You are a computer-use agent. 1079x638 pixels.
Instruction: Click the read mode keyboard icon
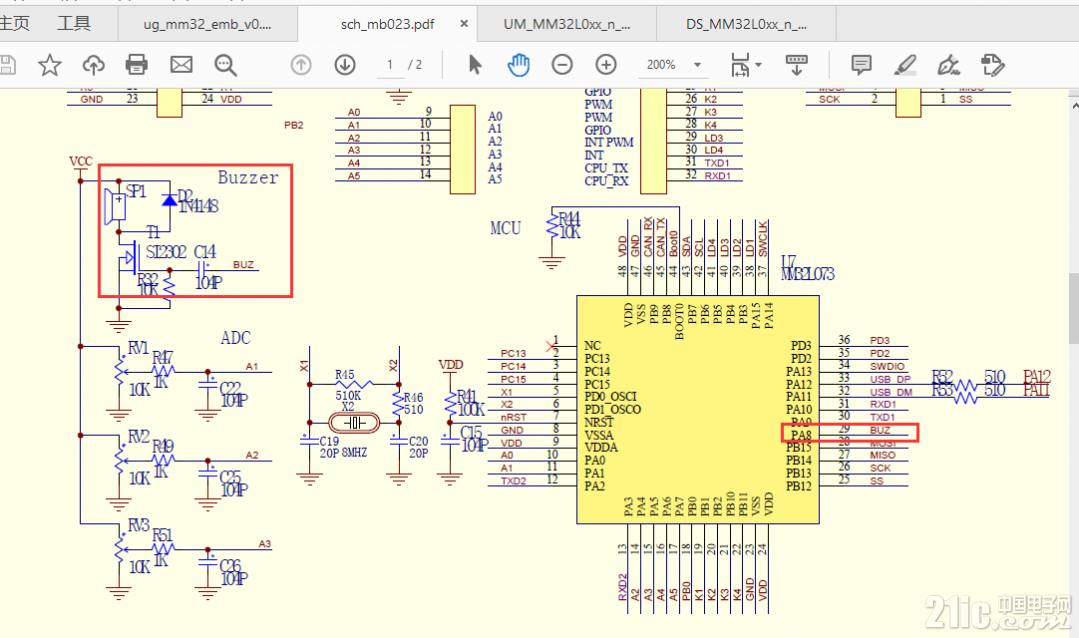click(x=796, y=65)
